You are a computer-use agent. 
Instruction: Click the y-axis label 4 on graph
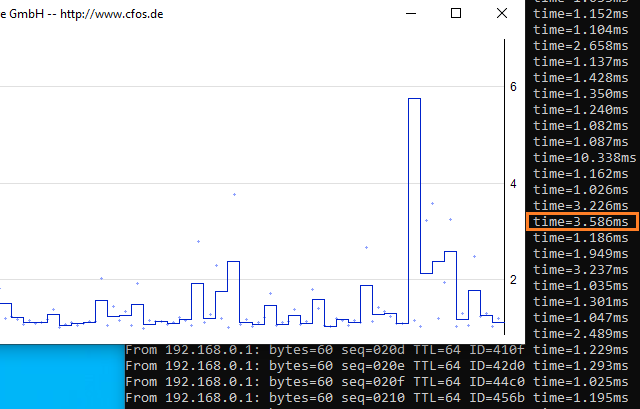(x=513, y=184)
